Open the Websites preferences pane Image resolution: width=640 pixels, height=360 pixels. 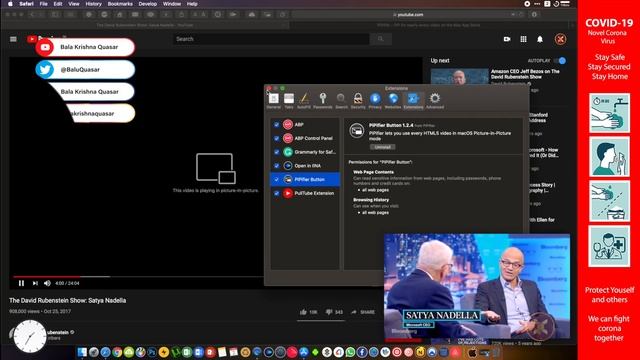[393, 100]
